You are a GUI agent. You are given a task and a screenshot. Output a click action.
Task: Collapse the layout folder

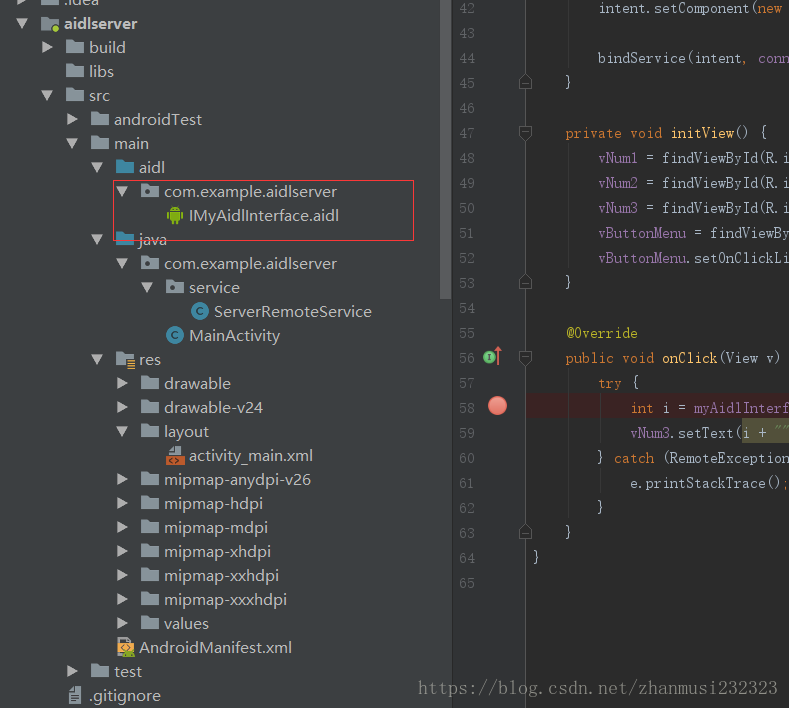(x=122, y=431)
